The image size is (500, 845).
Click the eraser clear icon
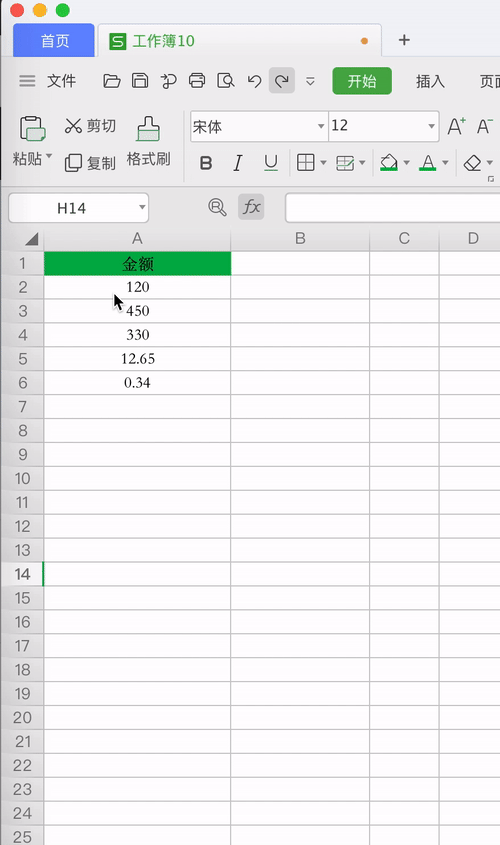tap(473, 163)
